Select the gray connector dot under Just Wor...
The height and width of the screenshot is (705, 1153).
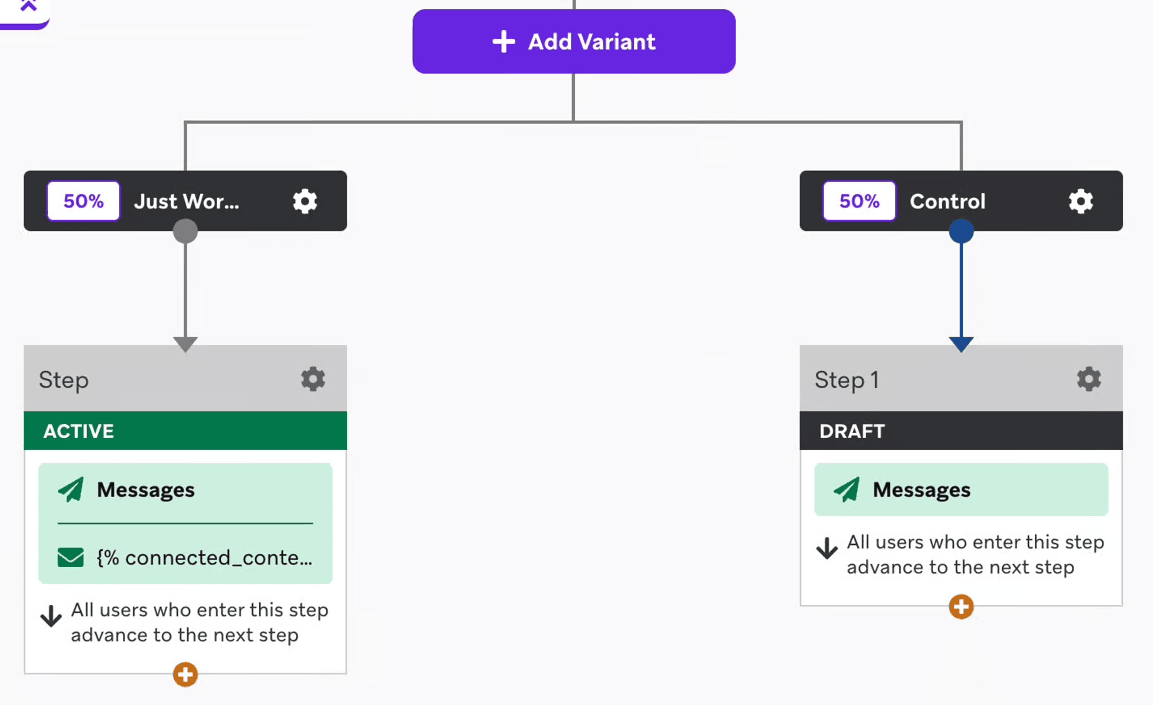coord(185,232)
